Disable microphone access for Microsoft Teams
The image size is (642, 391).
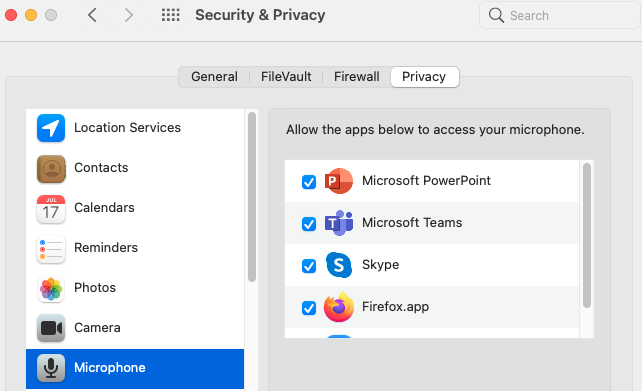click(309, 224)
